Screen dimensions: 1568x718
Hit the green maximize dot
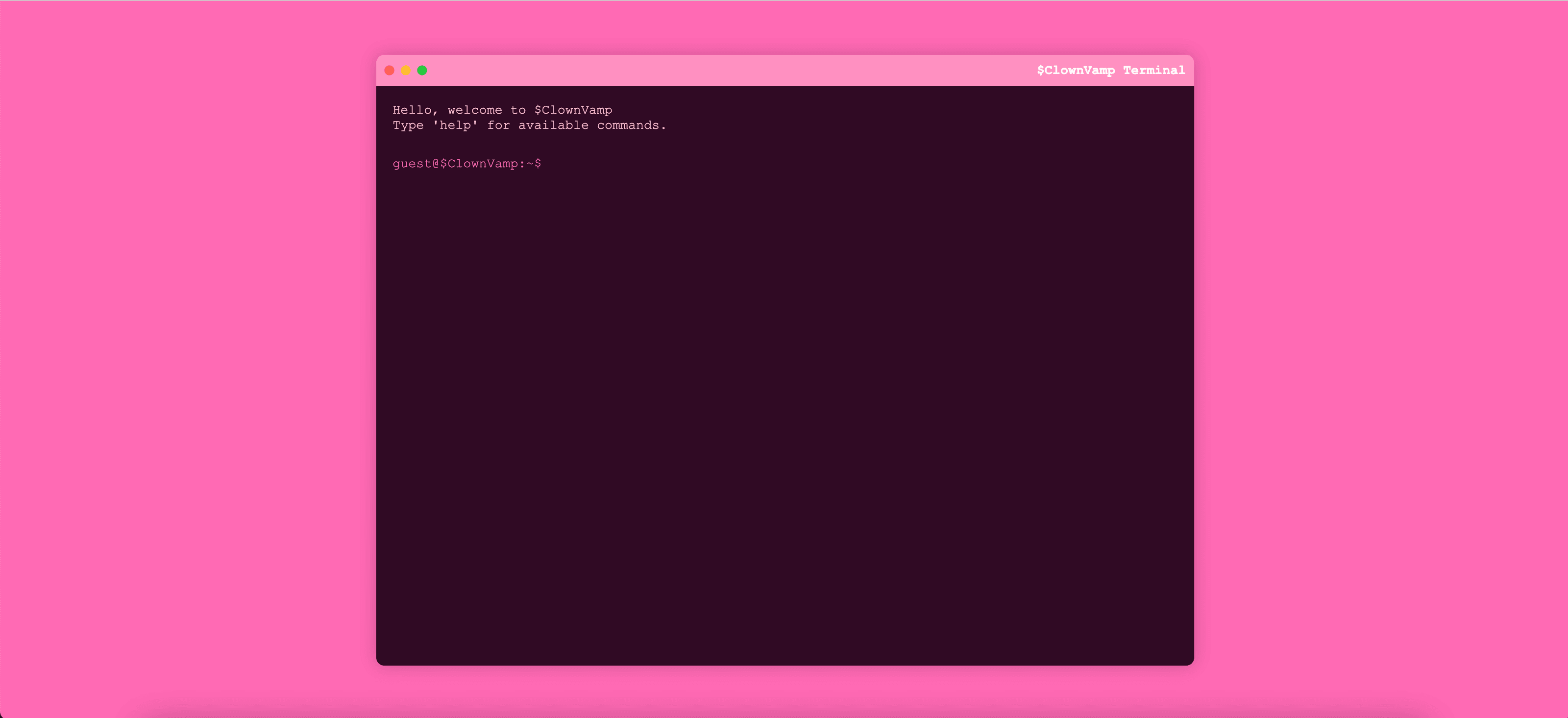pos(422,71)
